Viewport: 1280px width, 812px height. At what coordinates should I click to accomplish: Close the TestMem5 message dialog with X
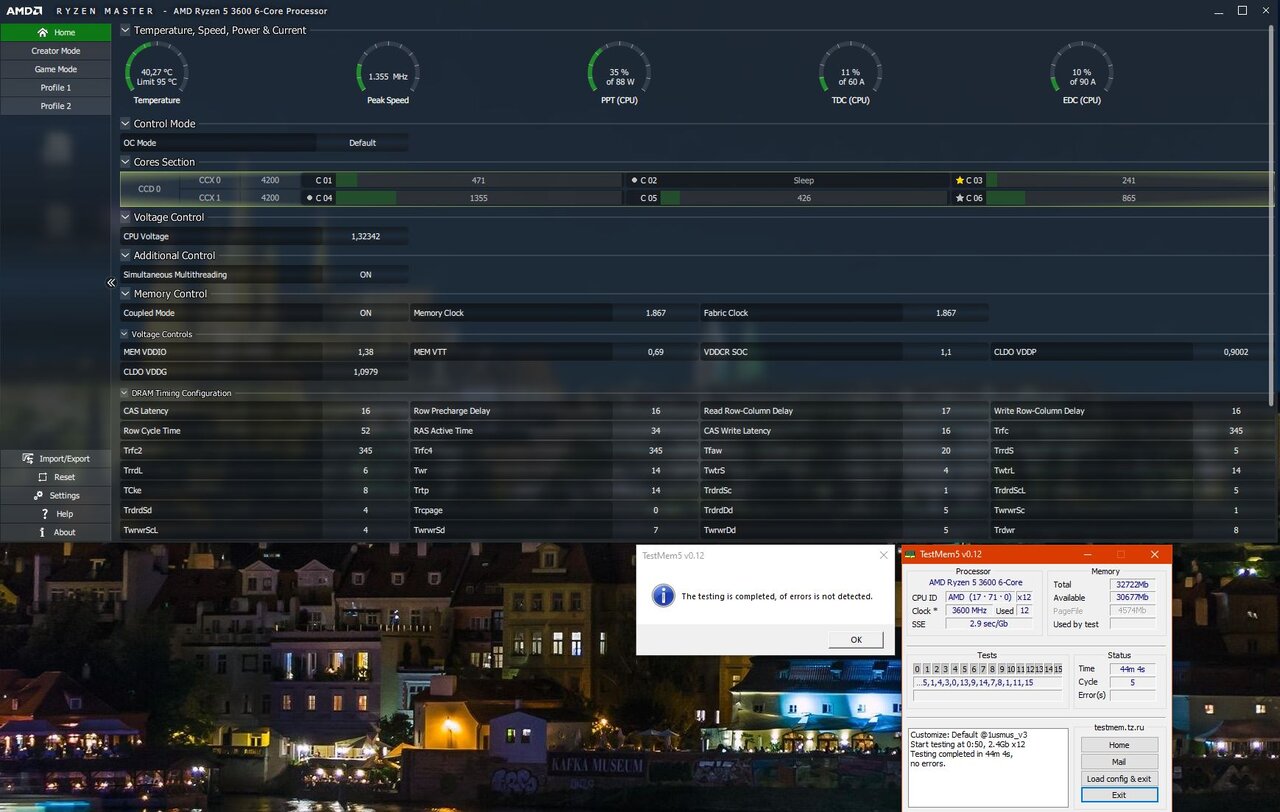[x=883, y=555]
